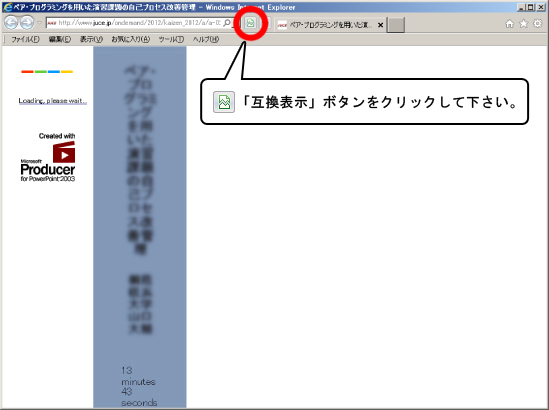Click the Microsoft Producer for PowerPoint logo

[x=48, y=161]
